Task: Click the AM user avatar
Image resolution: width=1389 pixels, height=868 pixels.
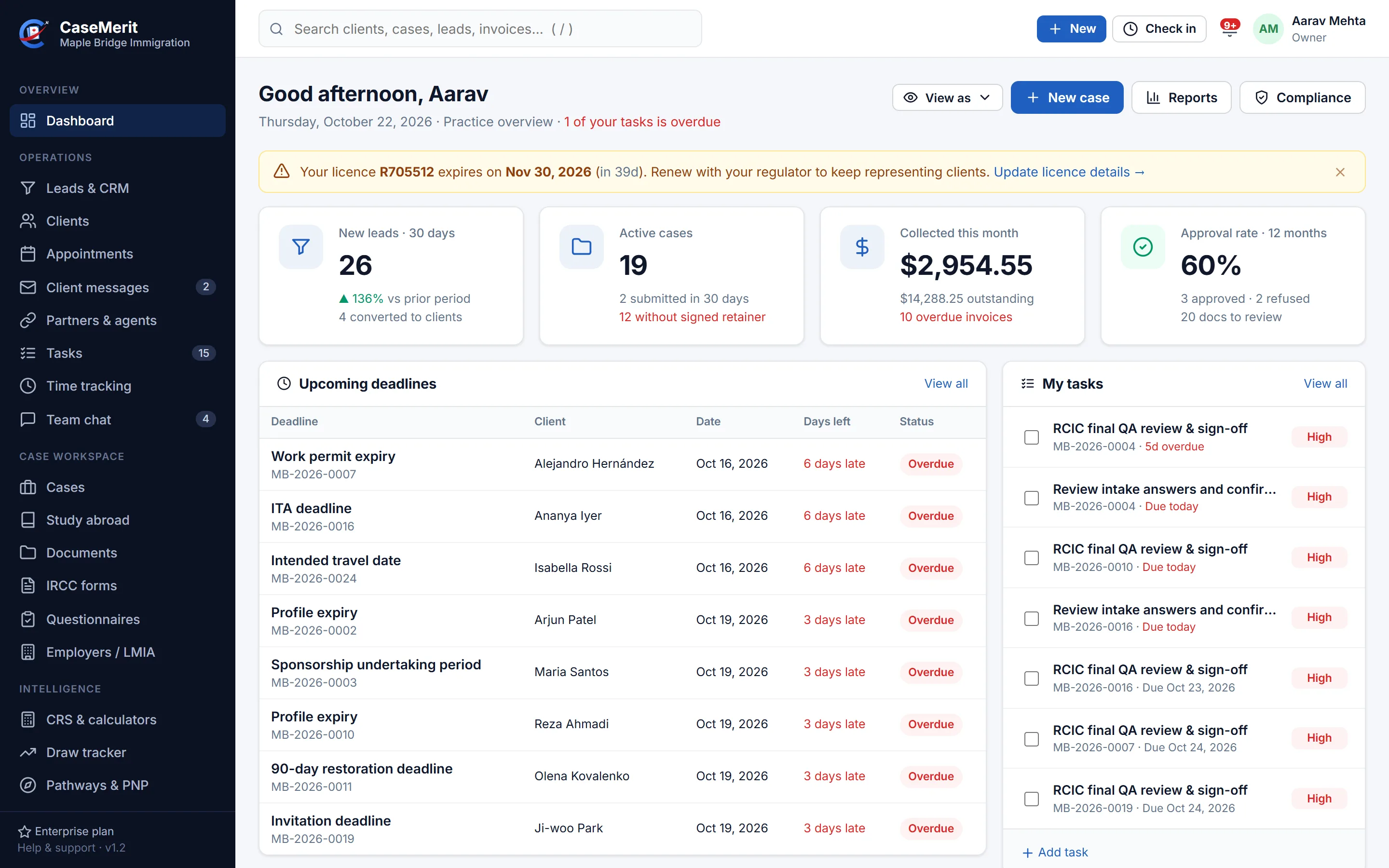Action: pyautogui.click(x=1268, y=29)
